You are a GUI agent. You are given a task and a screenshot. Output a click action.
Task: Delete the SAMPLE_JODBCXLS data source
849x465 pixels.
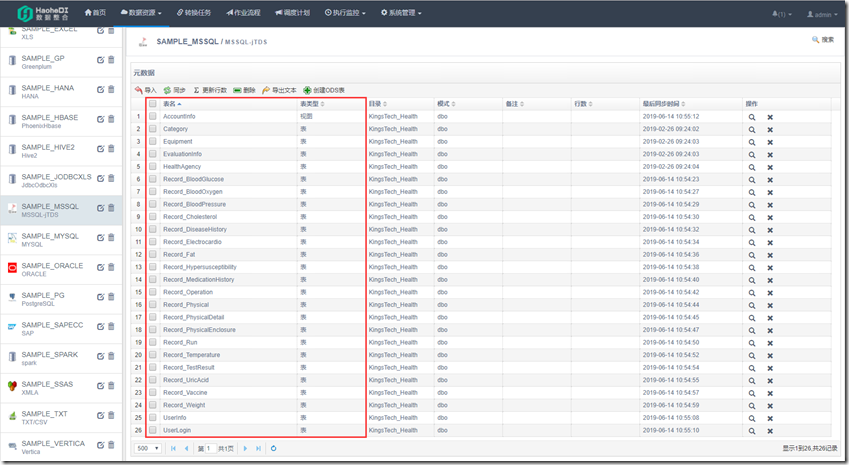(x=111, y=178)
